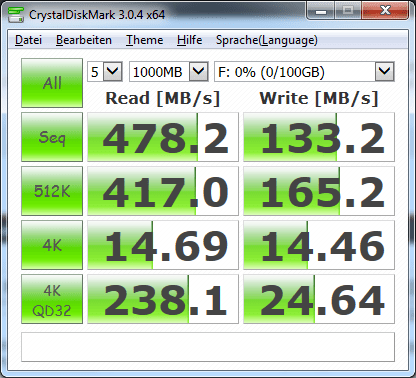Open the Bearbeiten menu
This screenshot has width=416, height=378.
(x=84, y=40)
